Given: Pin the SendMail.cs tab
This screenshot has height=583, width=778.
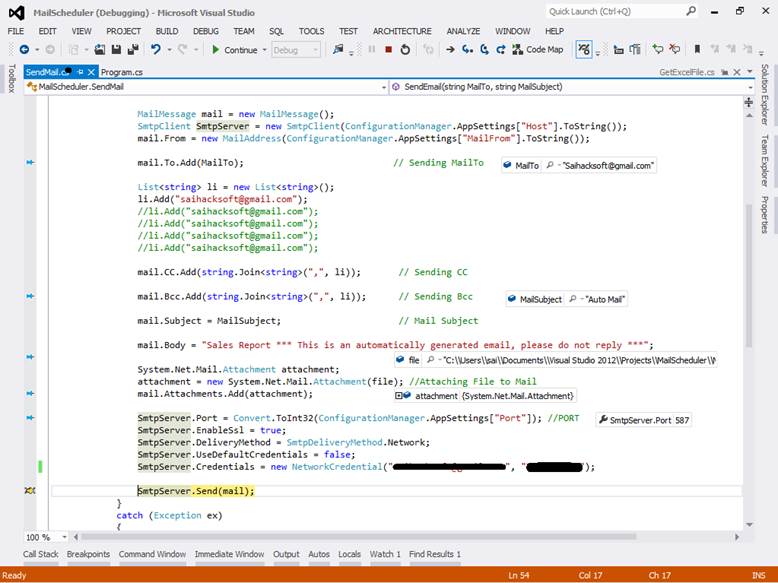Looking at the screenshot, I should (79, 72).
